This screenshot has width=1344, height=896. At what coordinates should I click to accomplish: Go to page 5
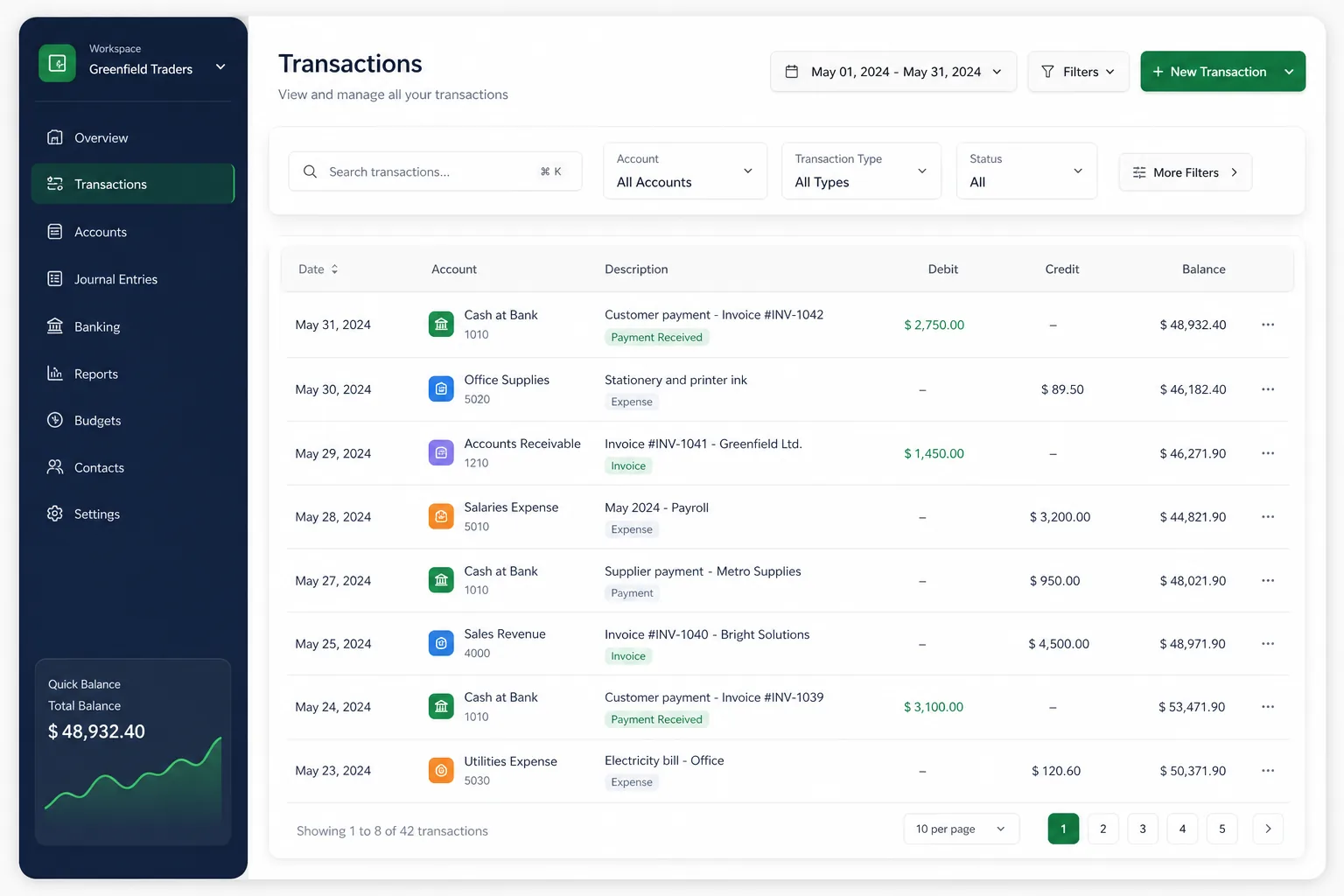coord(1222,829)
